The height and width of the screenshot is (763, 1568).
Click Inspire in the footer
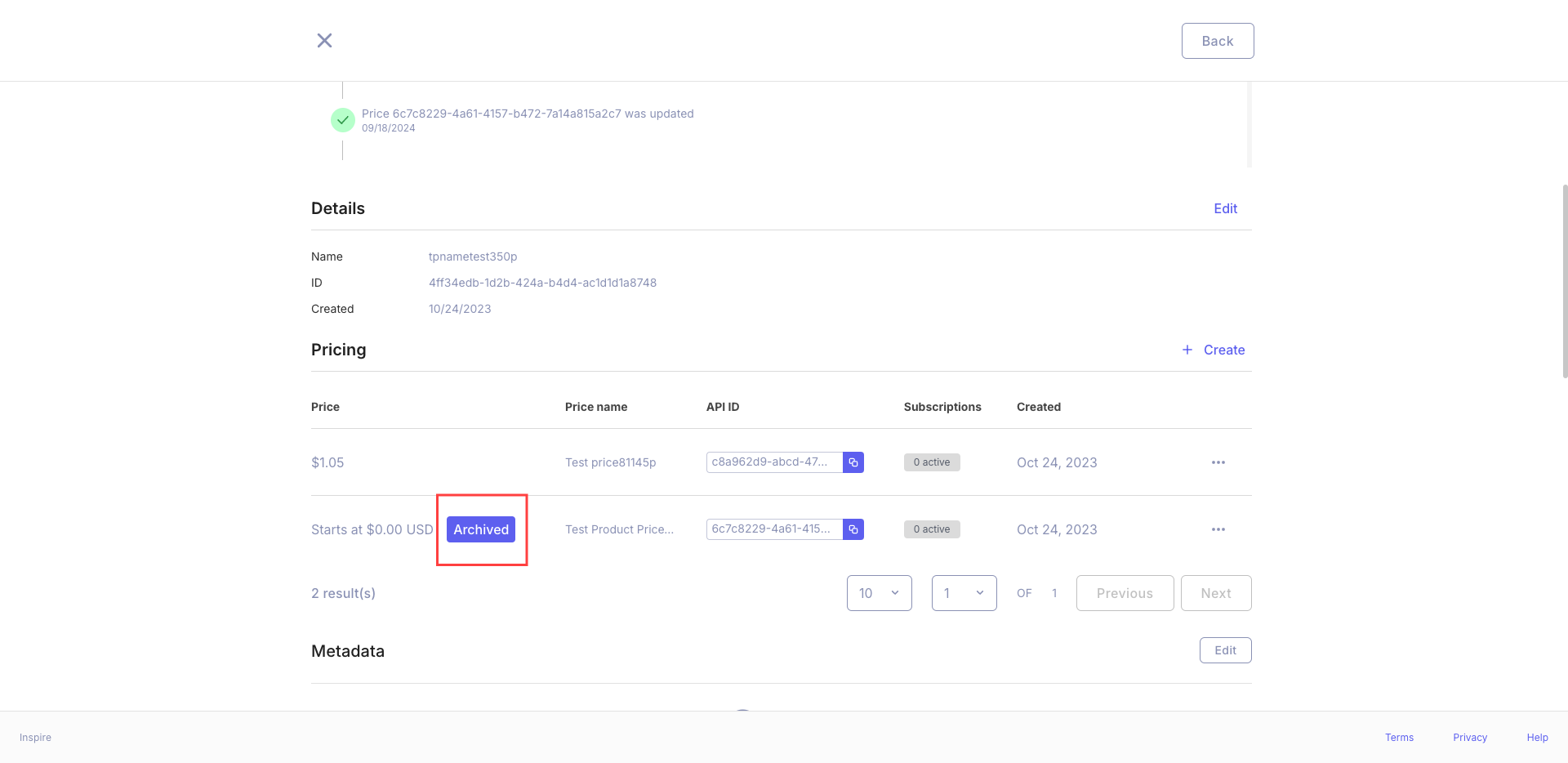click(x=35, y=738)
